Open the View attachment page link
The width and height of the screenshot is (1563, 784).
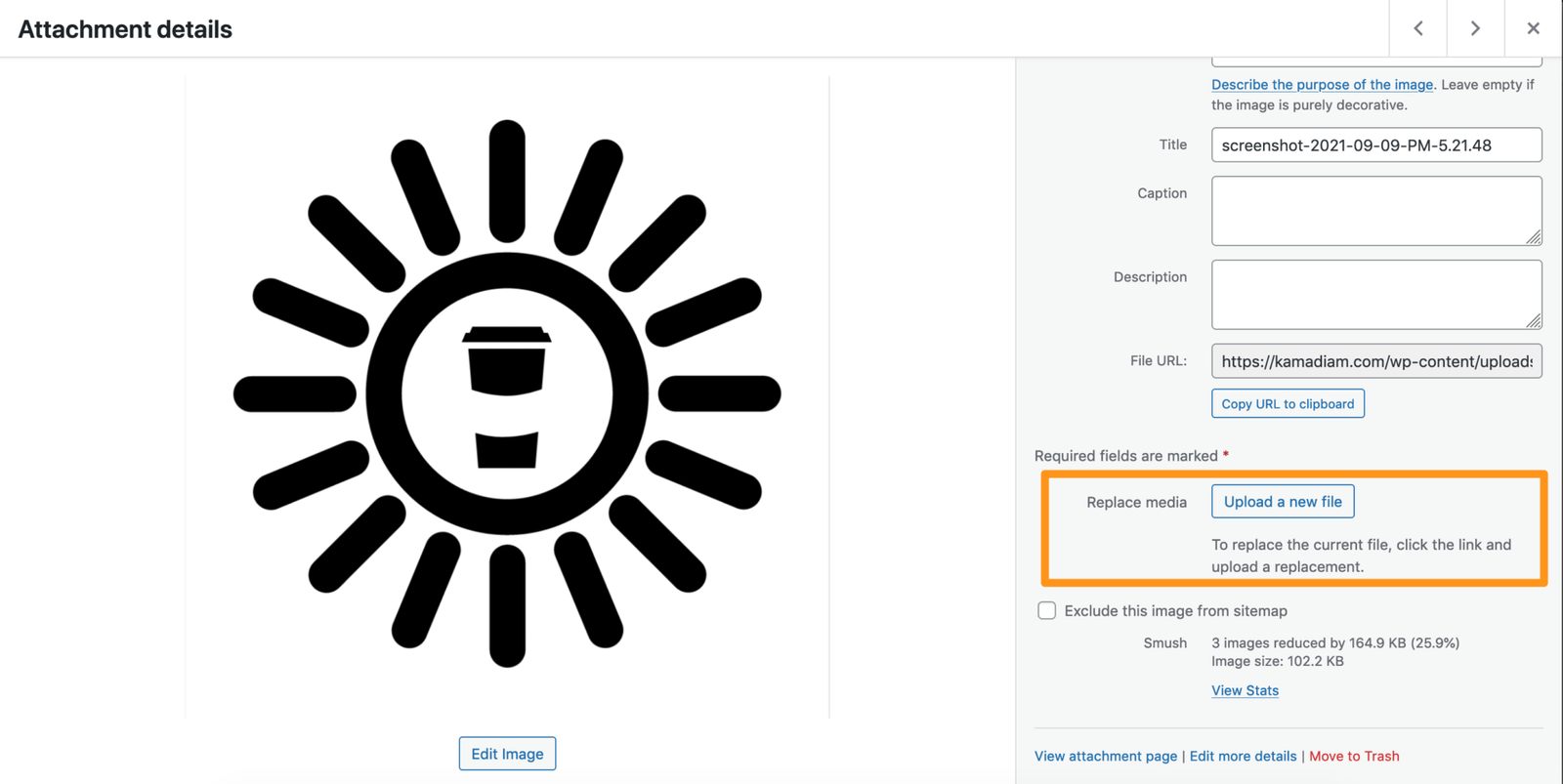[1105, 756]
